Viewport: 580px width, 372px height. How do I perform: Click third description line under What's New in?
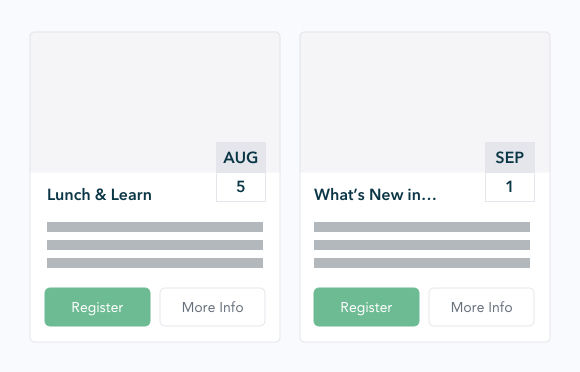click(x=422, y=263)
